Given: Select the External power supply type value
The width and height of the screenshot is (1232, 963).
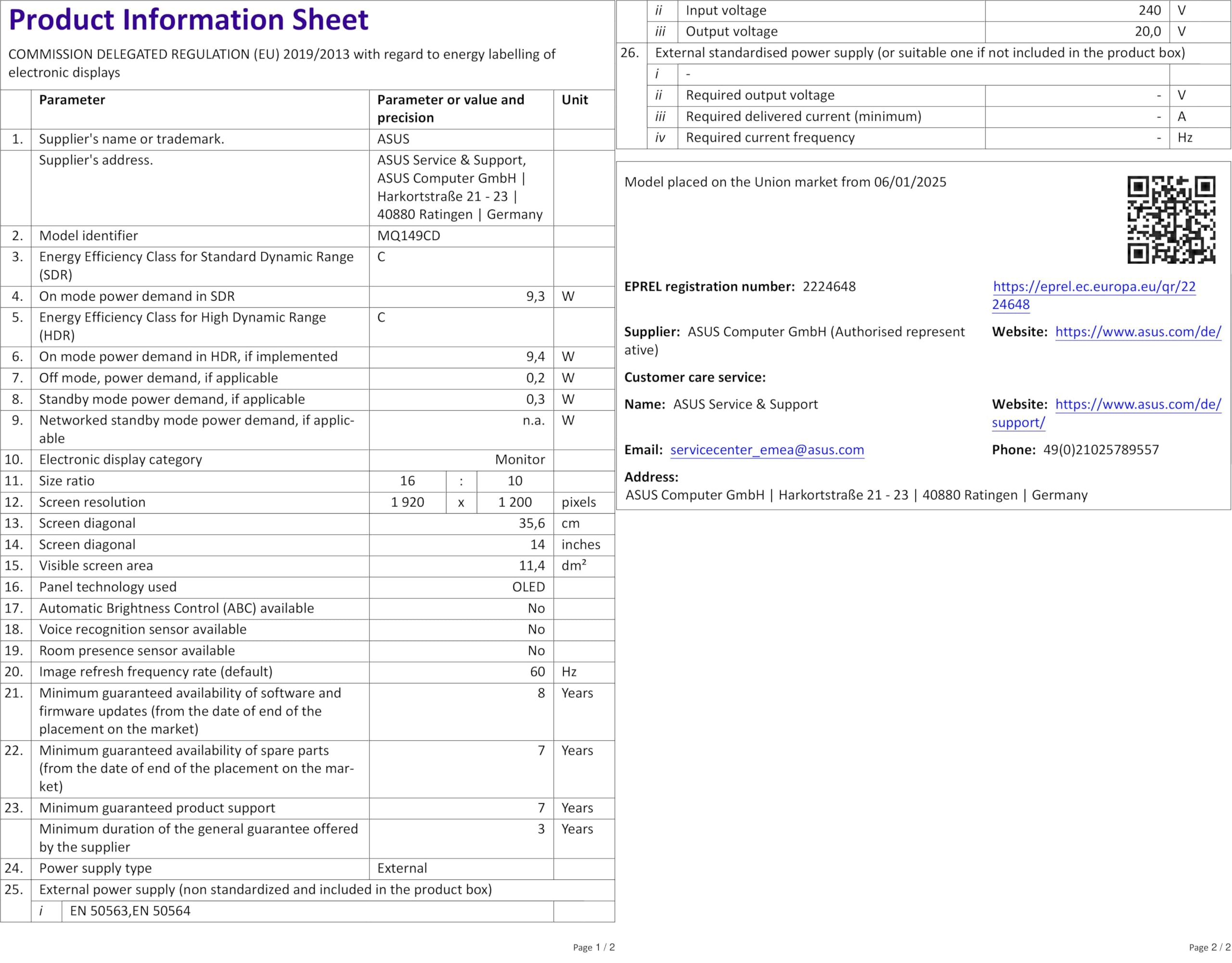Looking at the screenshot, I should (402, 868).
